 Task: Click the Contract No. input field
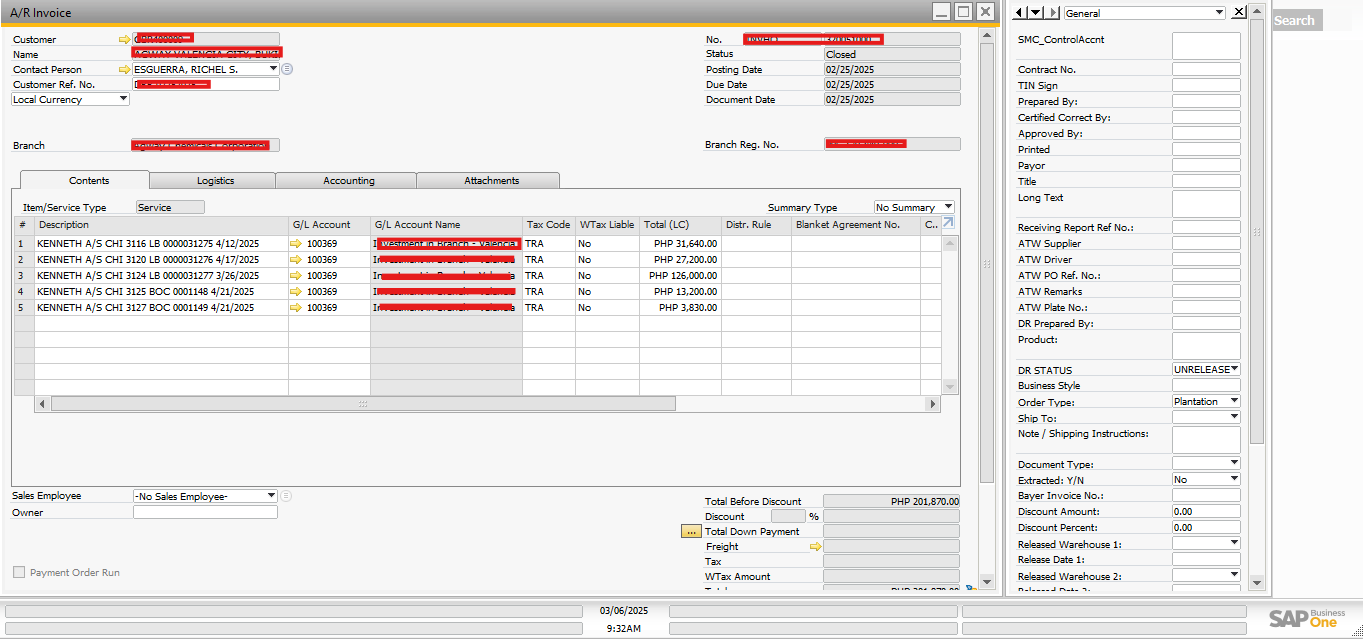1206,70
